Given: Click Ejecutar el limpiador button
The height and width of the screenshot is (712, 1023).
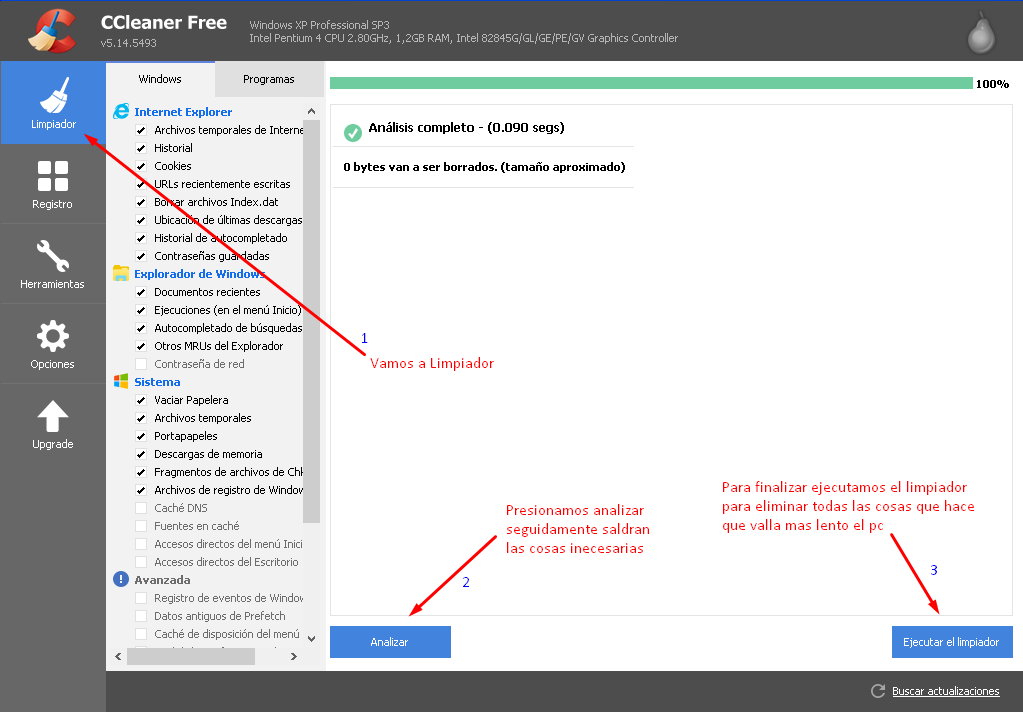Looking at the screenshot, I should [x=952, y=642].
